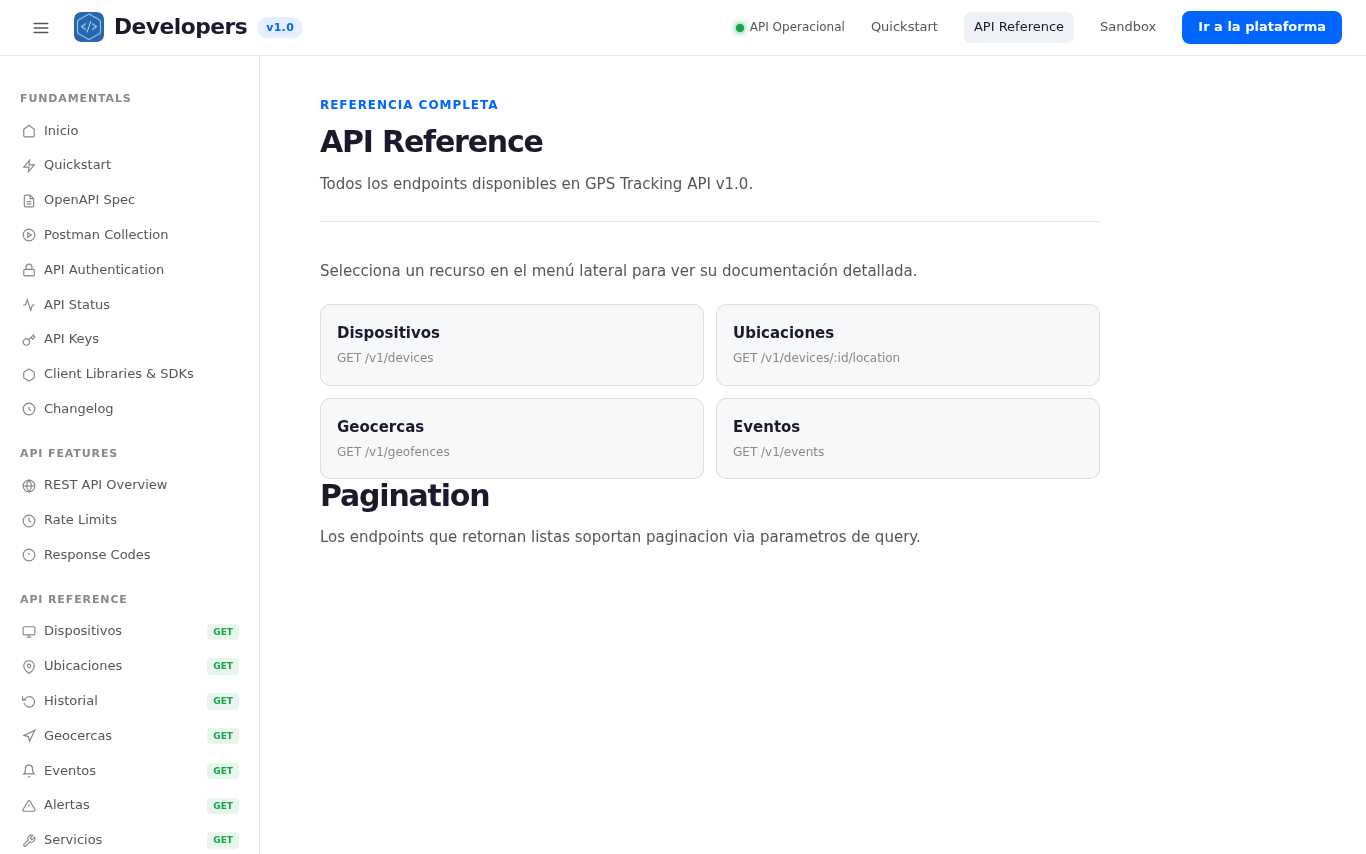Open REST API Overview in sidebar

130,485
